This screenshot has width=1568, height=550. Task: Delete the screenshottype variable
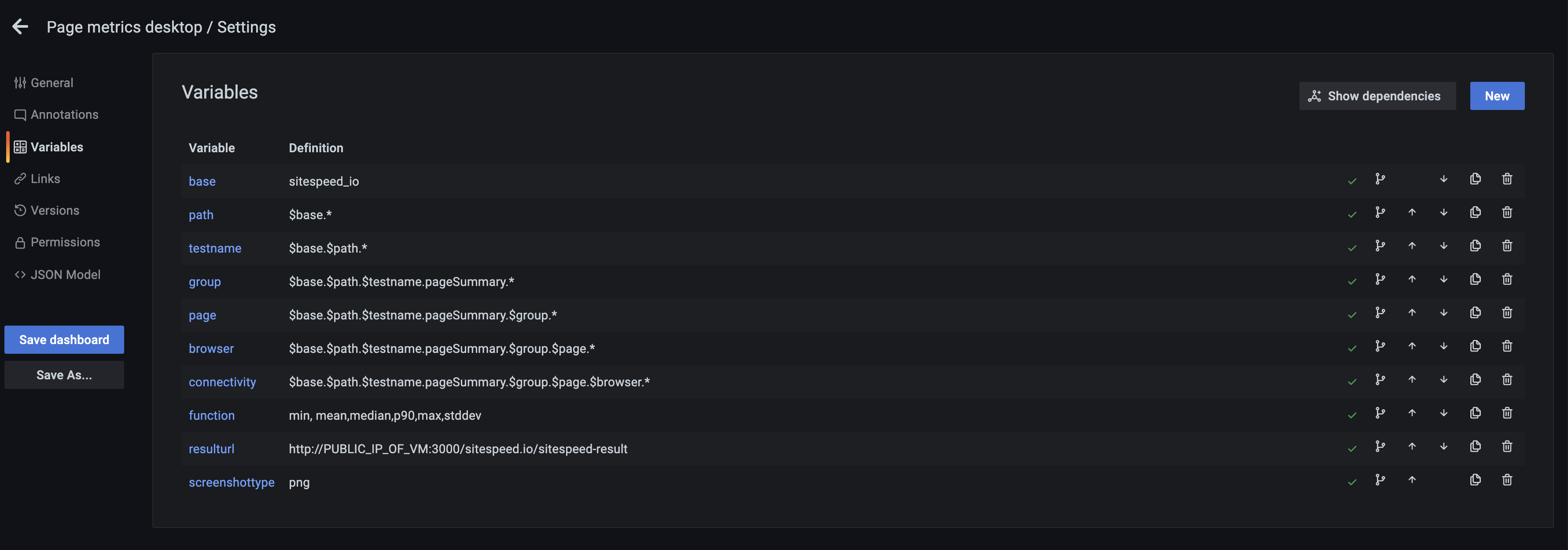[x=1506, y=480]
